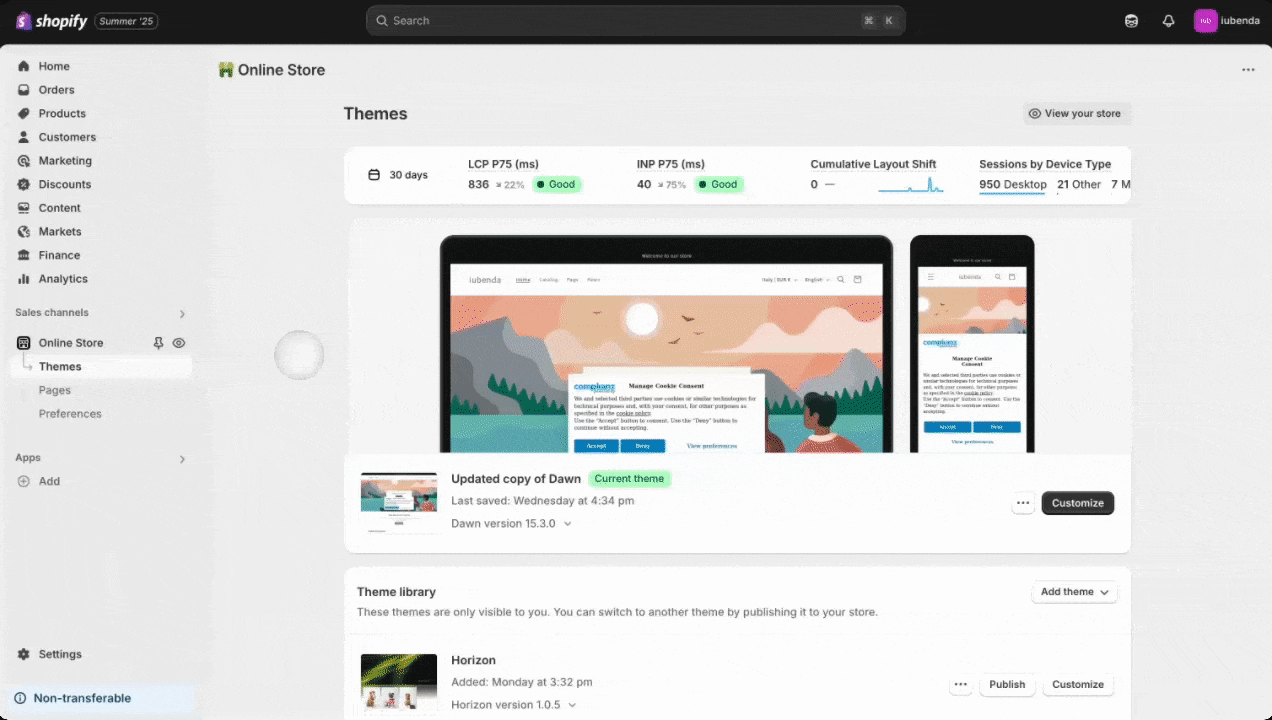This screenshot has height=720, width=1272.
Task: Customize the Horizon theme
Action: click(x=1078, y=685)
